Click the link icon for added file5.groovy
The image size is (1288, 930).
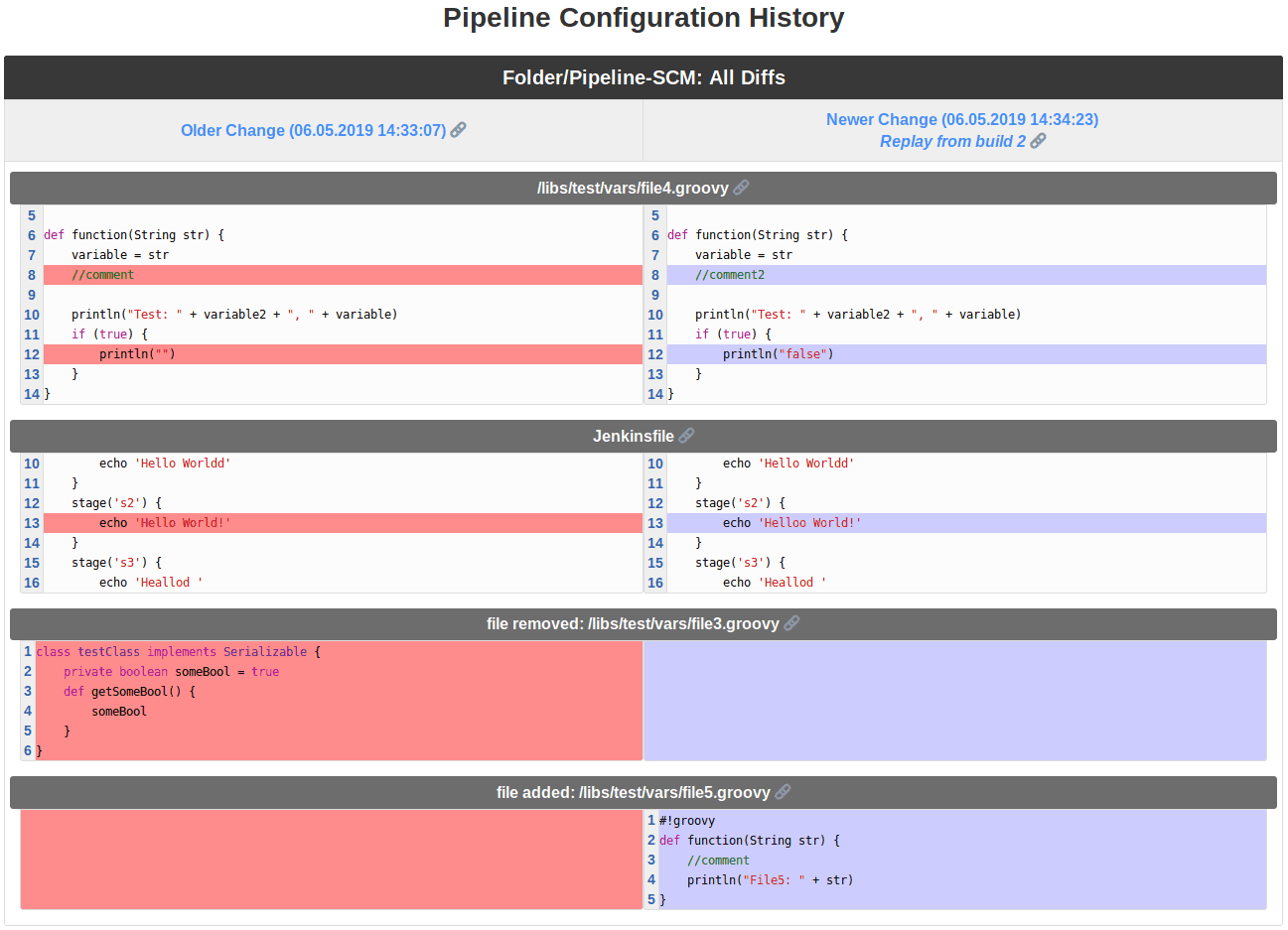pos(784,792)
